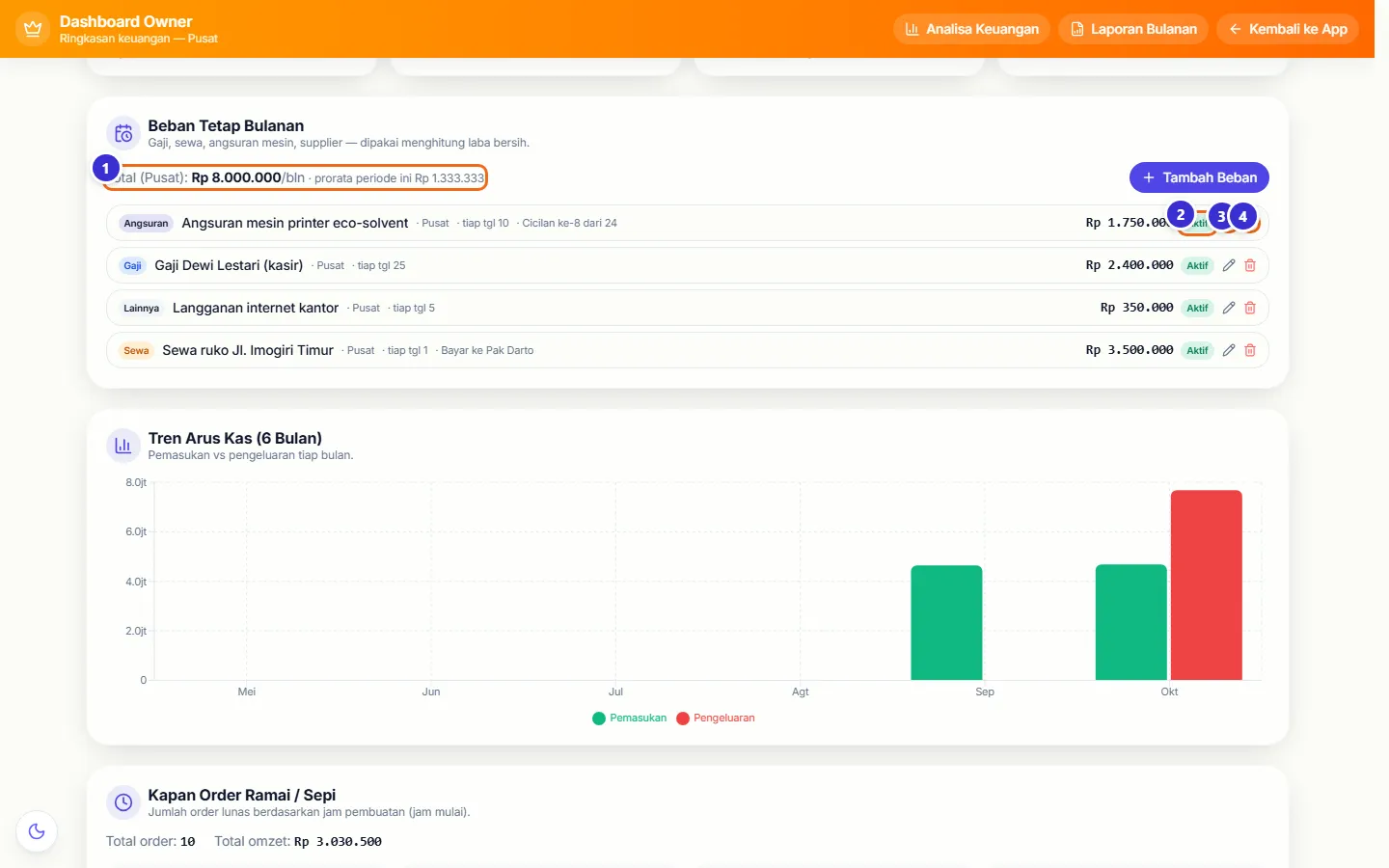The height and width of the screenshot is (868, 1389).
Task: Delete the Langganan internet kantor entry
Action: [x=1250, y=308]
